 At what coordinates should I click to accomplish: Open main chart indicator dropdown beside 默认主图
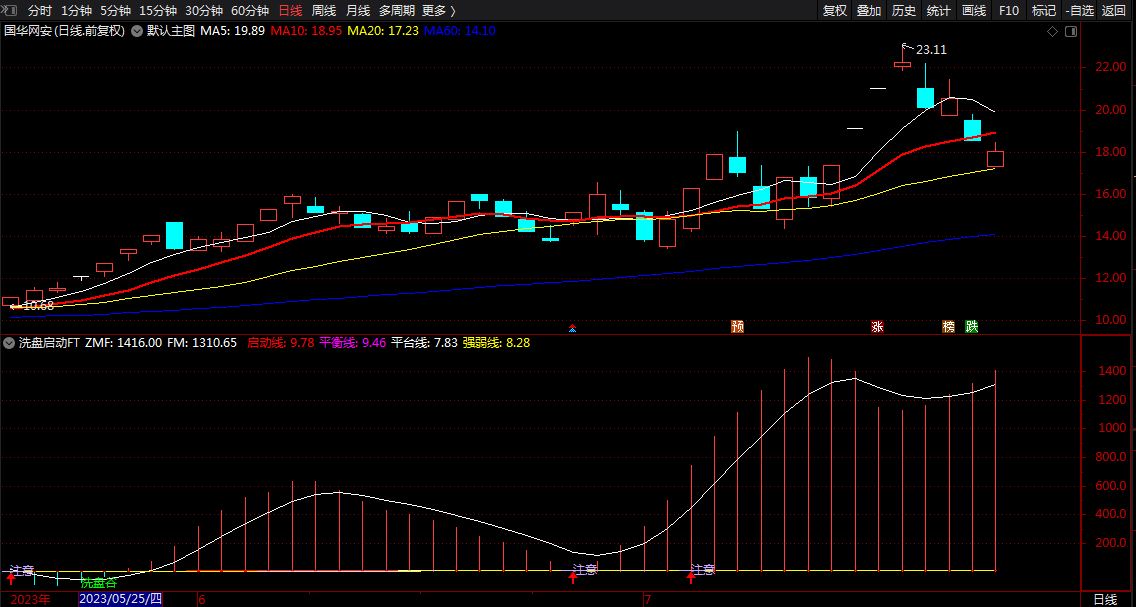coord(136,31)
